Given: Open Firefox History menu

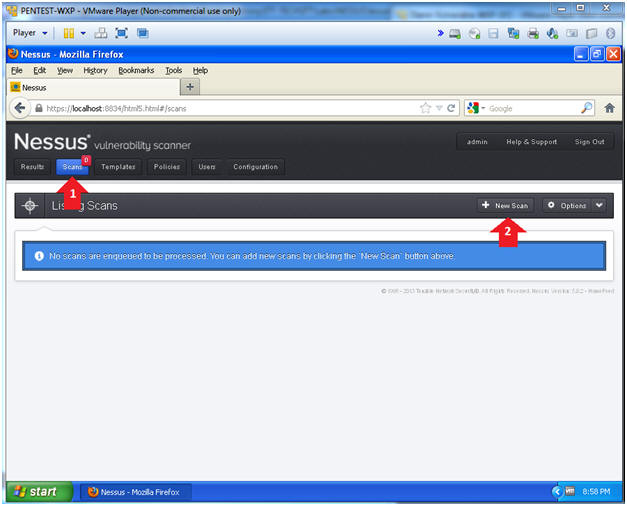Looking at the screenshot, I should click(x=95, y=71).
